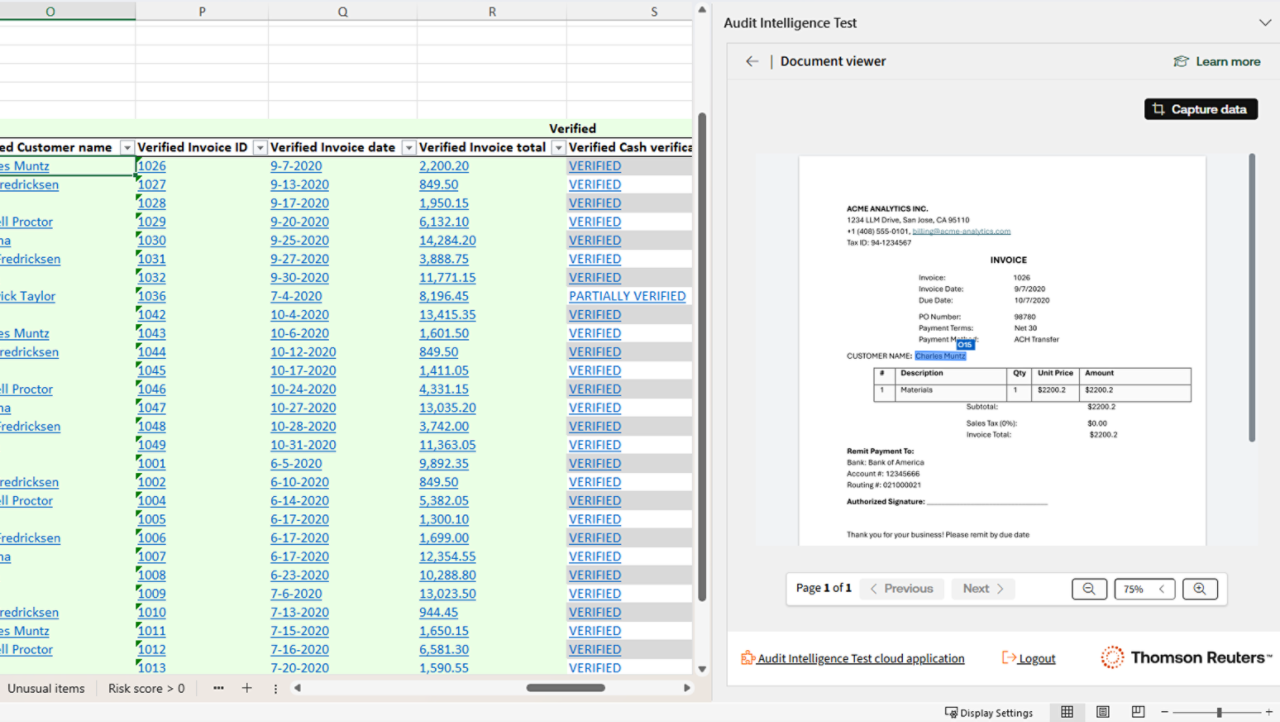Click the Excel zoom slider handle
The height and width of the screenshot is (722, 1280).
[1218, 712]
